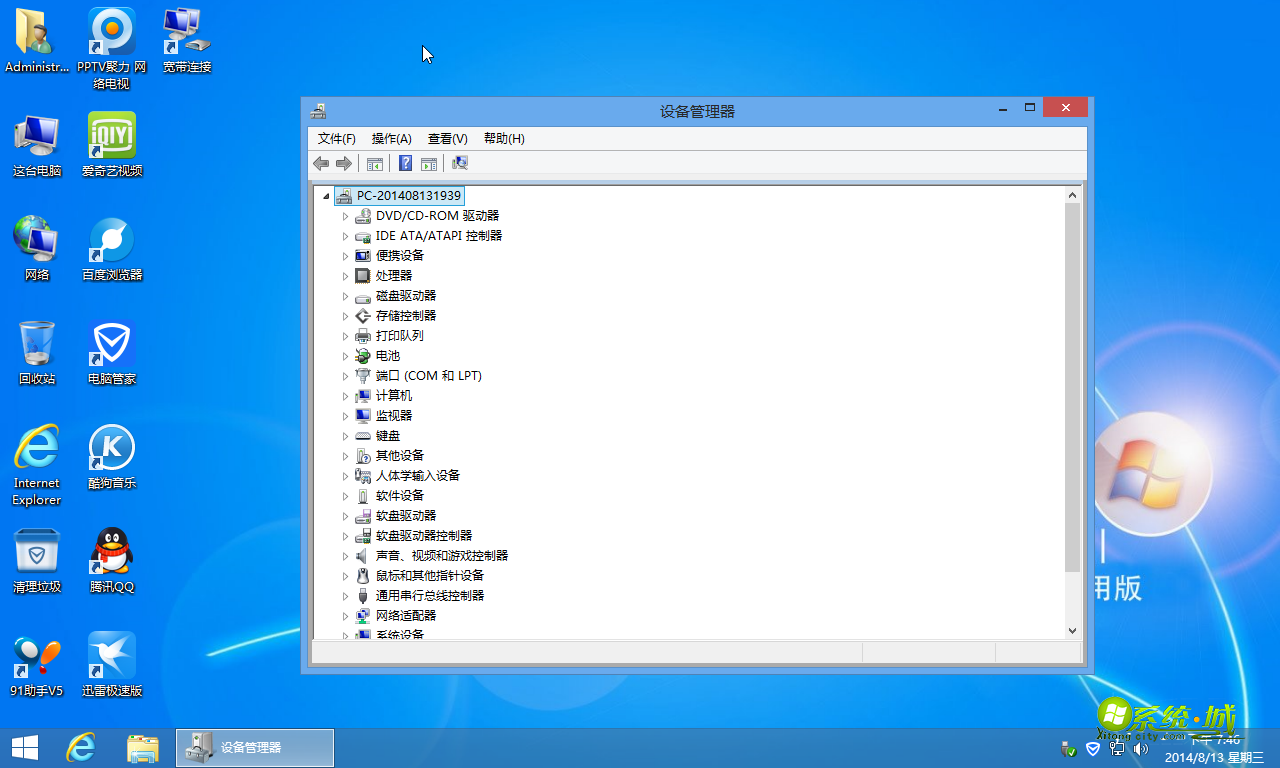The height and width of the screenshot is (768, 1280).
Task: Click the forward navigation arrow in Device Manager
Action: (344, 163)
